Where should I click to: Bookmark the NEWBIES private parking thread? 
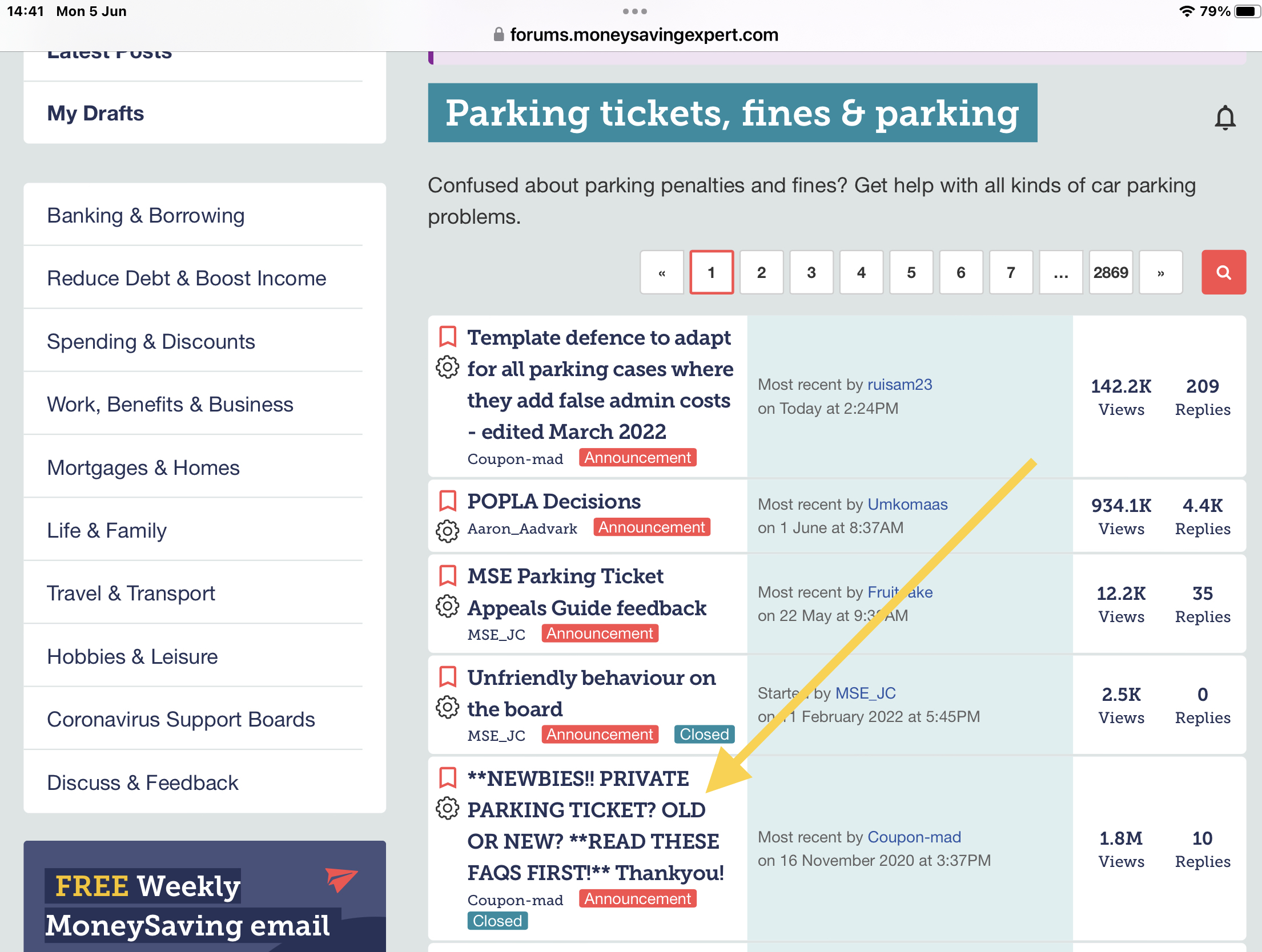[x=448, y=777]
